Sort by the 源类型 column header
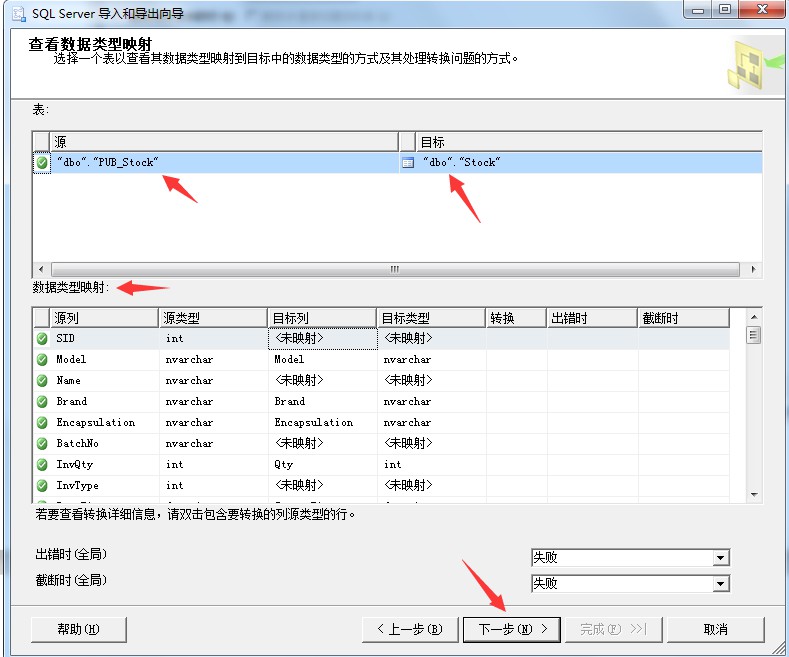The height and width of the screenshot is (657, 789). tap(213, 318)
